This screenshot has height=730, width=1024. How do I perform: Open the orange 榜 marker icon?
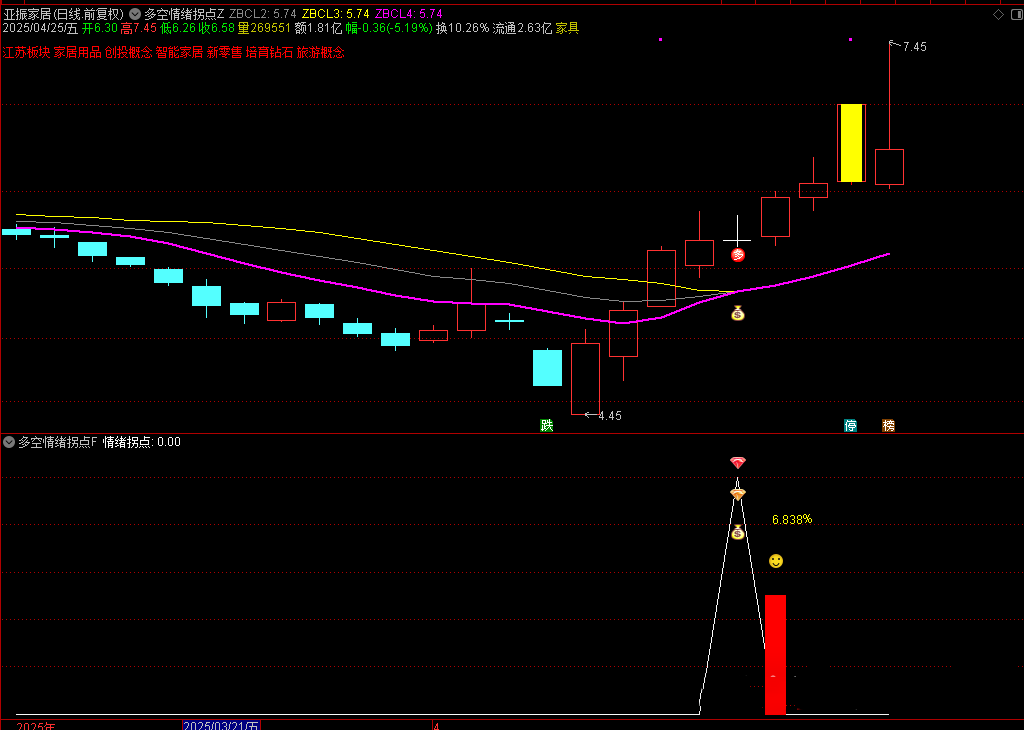point(888,425)
